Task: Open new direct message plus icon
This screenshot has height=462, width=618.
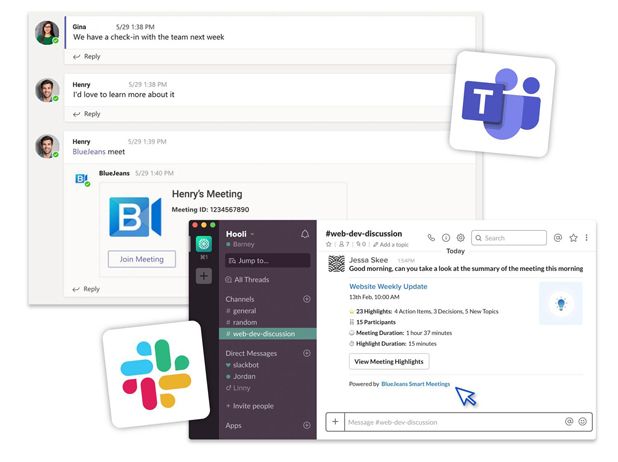Action: (x=306, y=353)
